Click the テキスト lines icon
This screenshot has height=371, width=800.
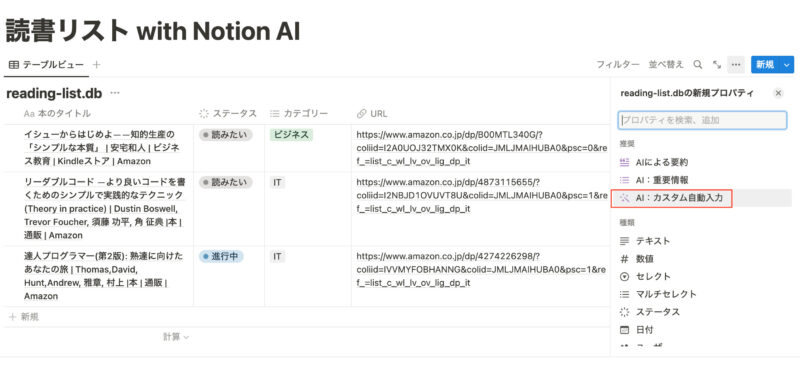[x=624, y=241]
